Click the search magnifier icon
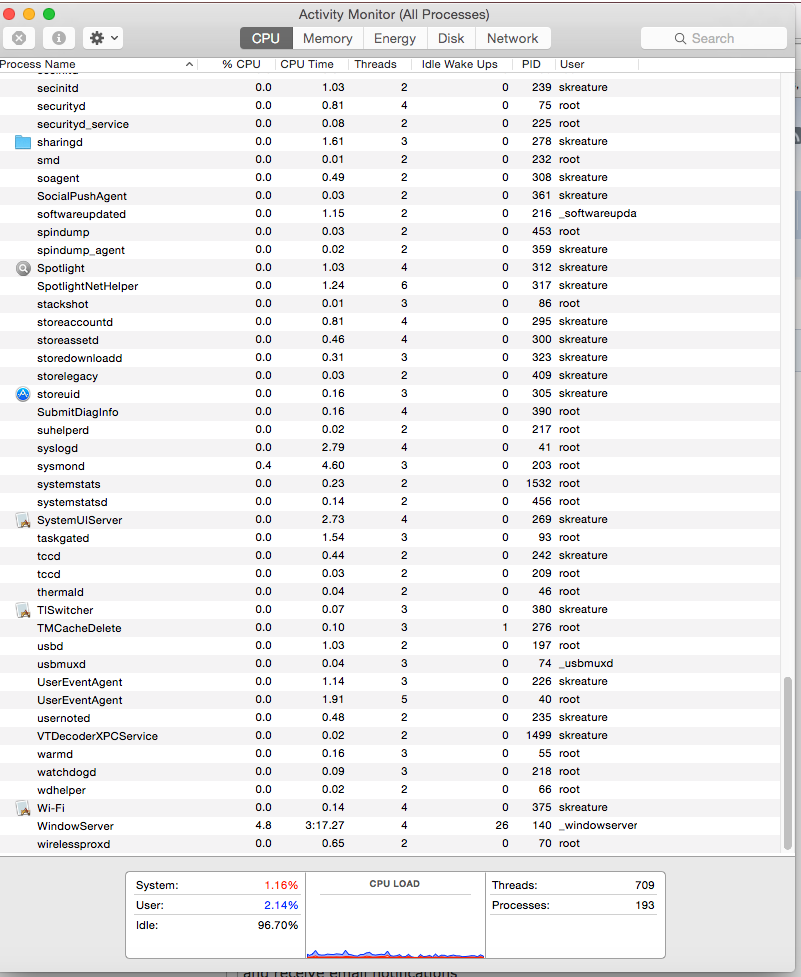801x977 pixels. [x=680, y=39]
